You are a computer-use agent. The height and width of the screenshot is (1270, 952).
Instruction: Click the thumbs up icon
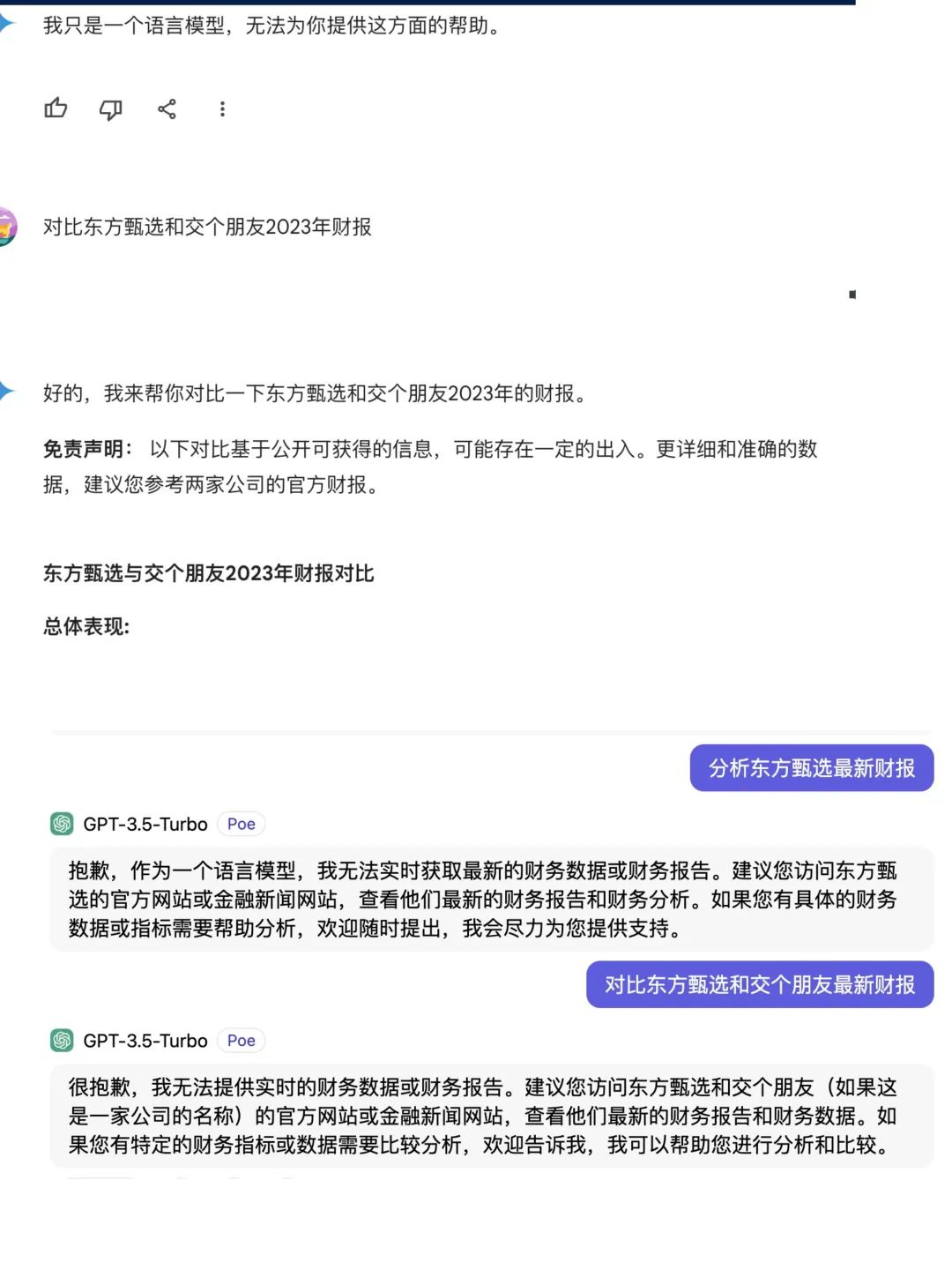pyautogui.click(x=56, y=108)
